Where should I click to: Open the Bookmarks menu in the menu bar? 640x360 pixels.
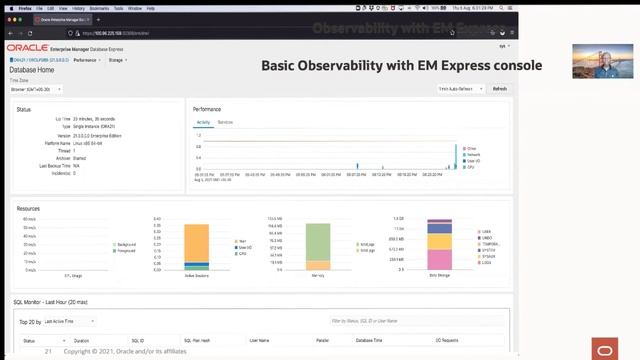pos(99,8)
